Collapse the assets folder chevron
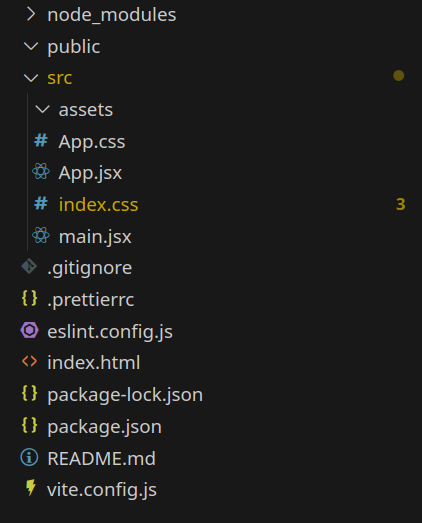The height and width of the screenshot is (523, 422). point(42,109)
